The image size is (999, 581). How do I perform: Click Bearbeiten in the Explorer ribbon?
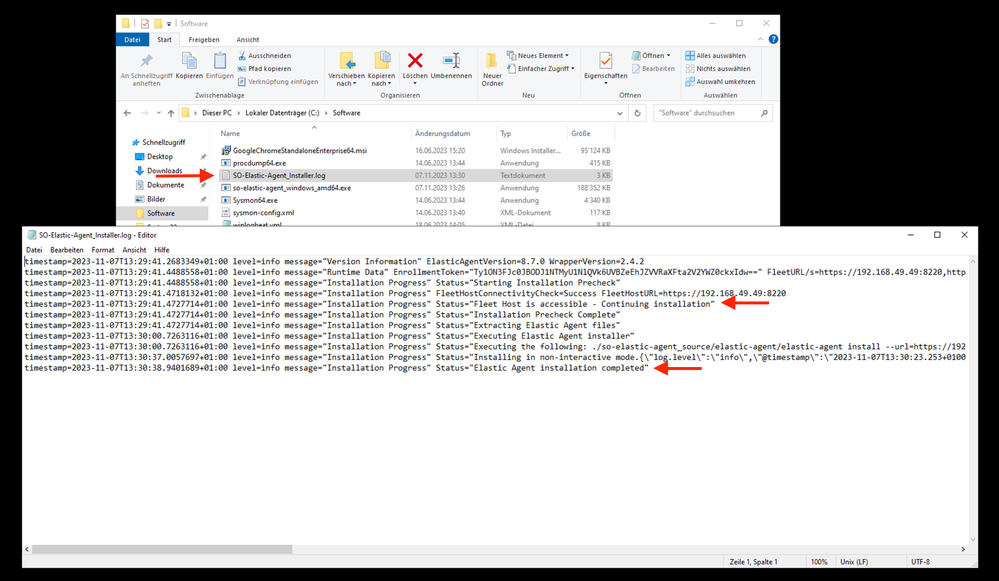(653, 69)
